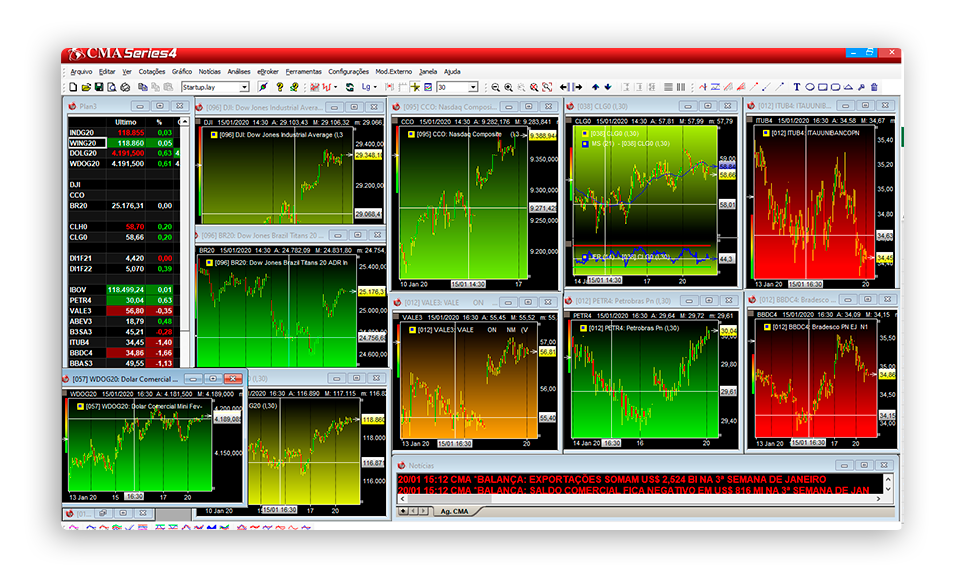
Task: Click the green refresh arrows icon
Action: coord(350,87)
